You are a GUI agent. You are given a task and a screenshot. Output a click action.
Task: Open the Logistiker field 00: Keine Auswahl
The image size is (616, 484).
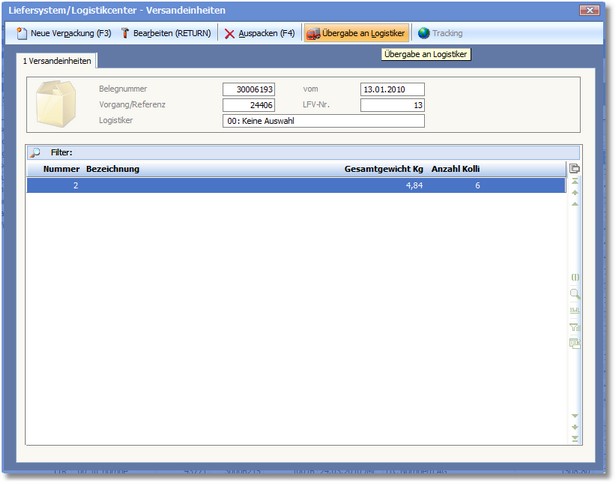(x=323, y=121)
